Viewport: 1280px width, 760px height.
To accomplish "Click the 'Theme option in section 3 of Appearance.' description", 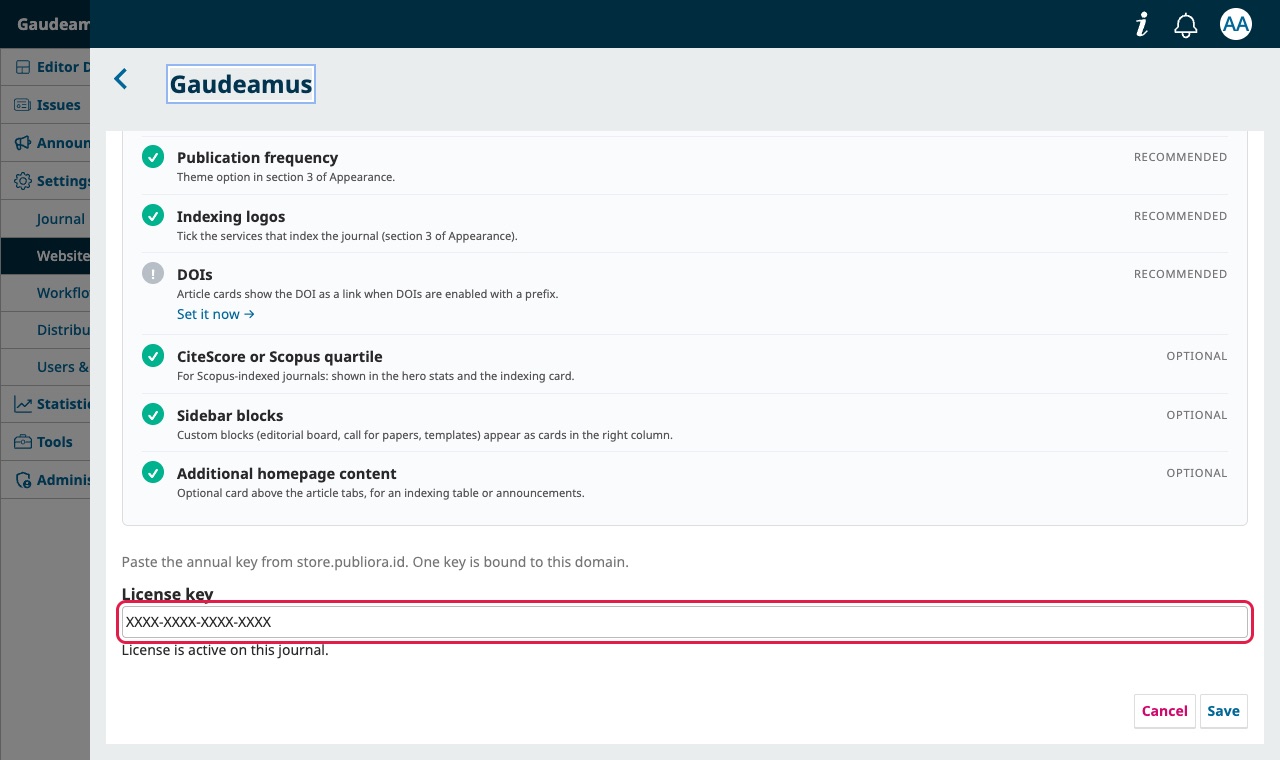I will coord(286,177).
